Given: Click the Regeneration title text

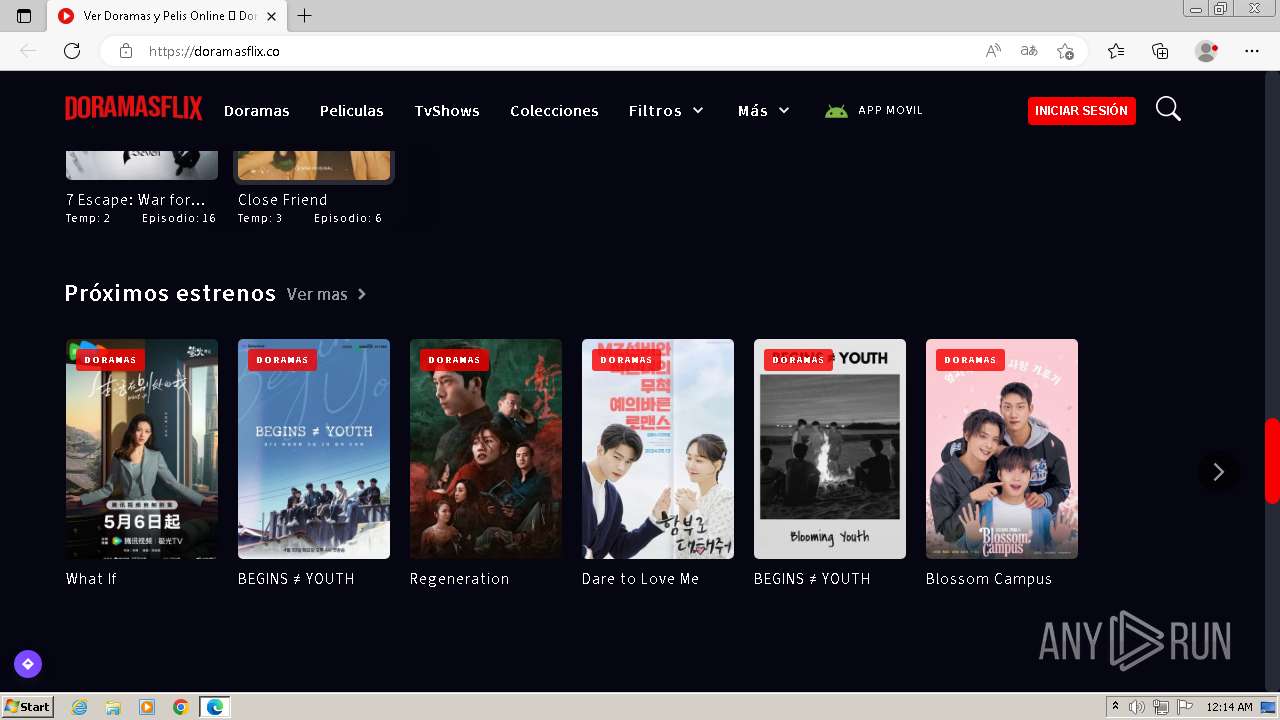Looking at the screenshot, I should (460, 579).
